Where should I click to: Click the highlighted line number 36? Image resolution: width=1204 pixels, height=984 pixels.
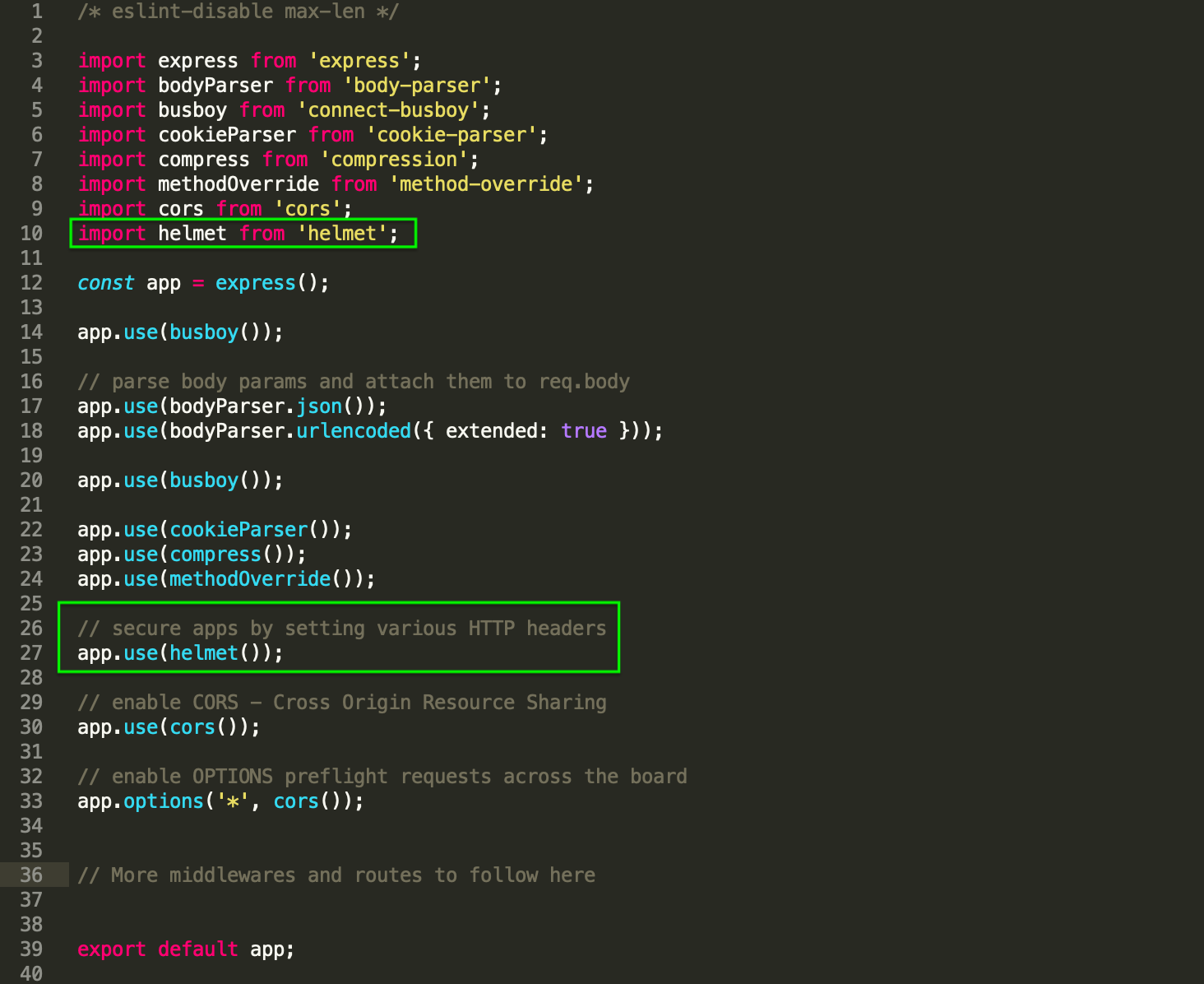(x=32, y=875)
